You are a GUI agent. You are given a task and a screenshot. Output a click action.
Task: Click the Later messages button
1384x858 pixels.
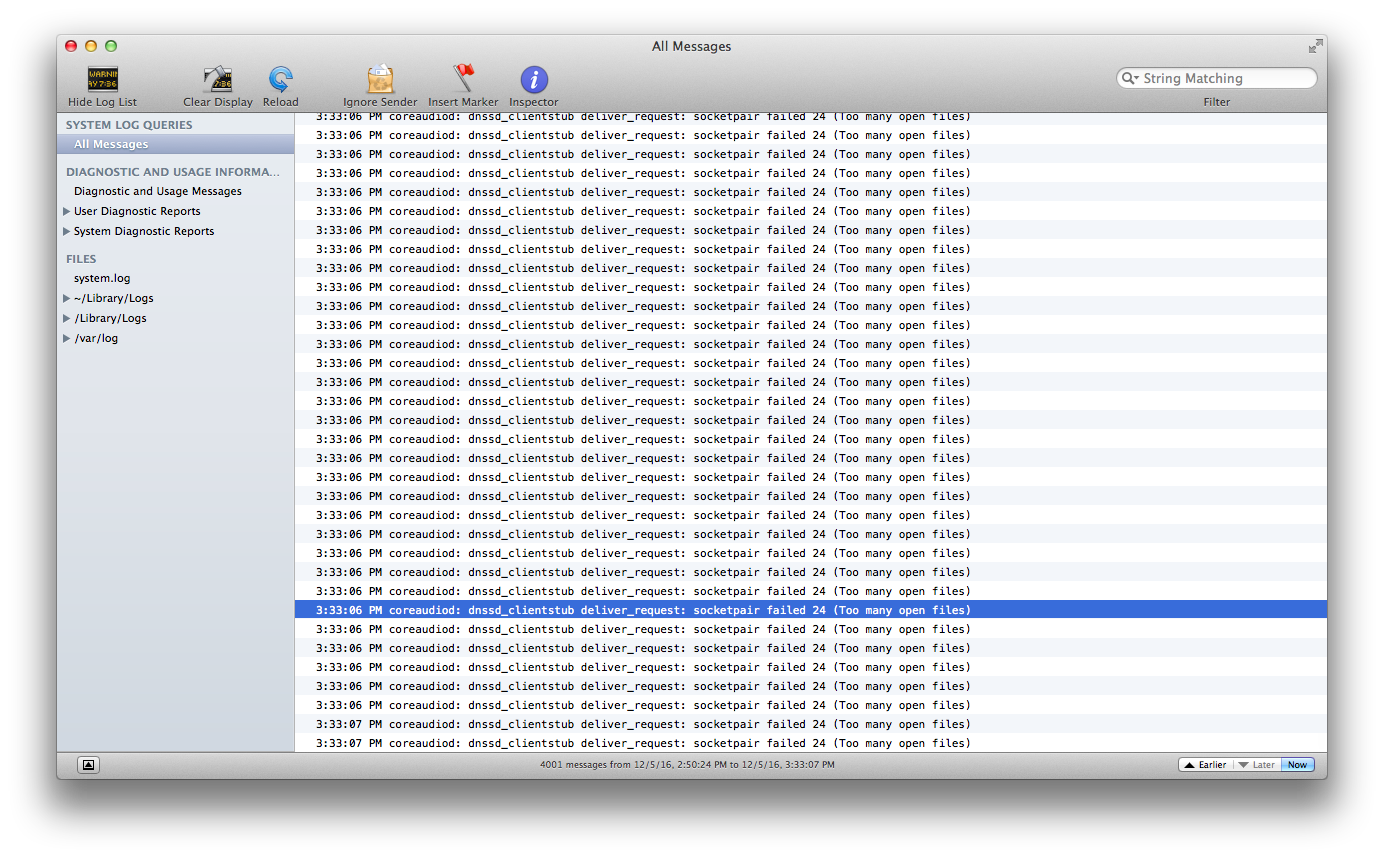(x=1257, y=765)
